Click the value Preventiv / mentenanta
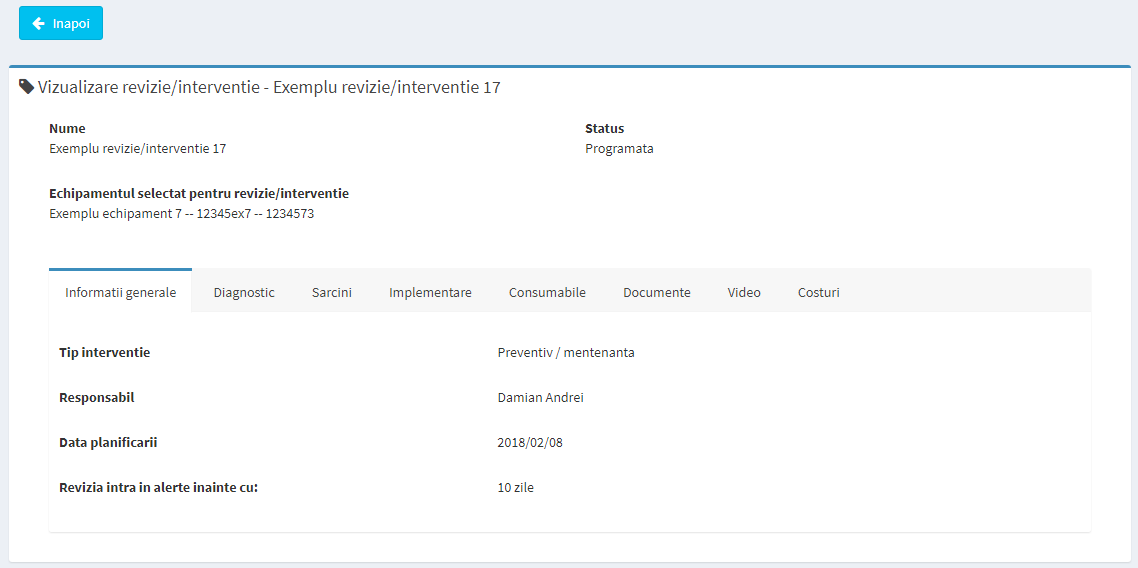The width and height of the screenshot is (1138, 568). 566,353
